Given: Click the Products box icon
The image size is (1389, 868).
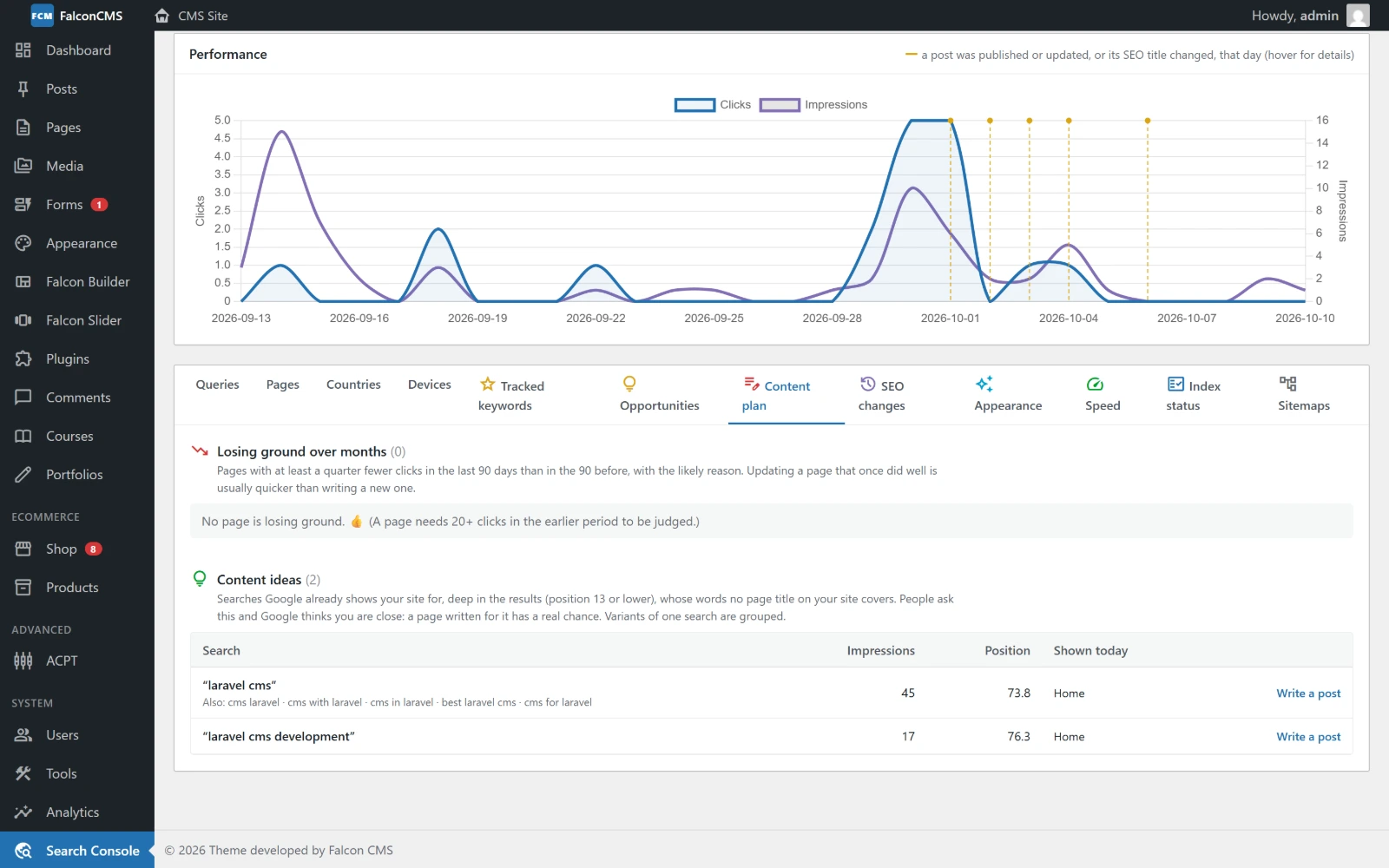Looking at the screenshot, I should [23, 588].
